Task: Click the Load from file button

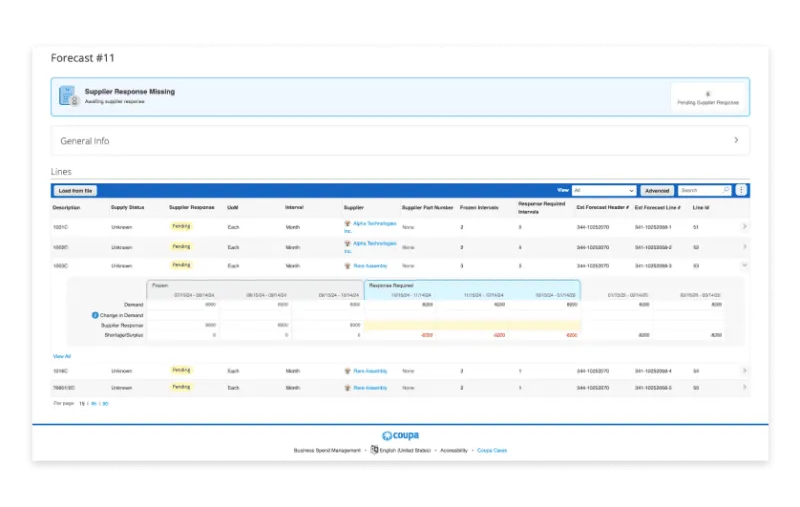Action: point(75,191)
